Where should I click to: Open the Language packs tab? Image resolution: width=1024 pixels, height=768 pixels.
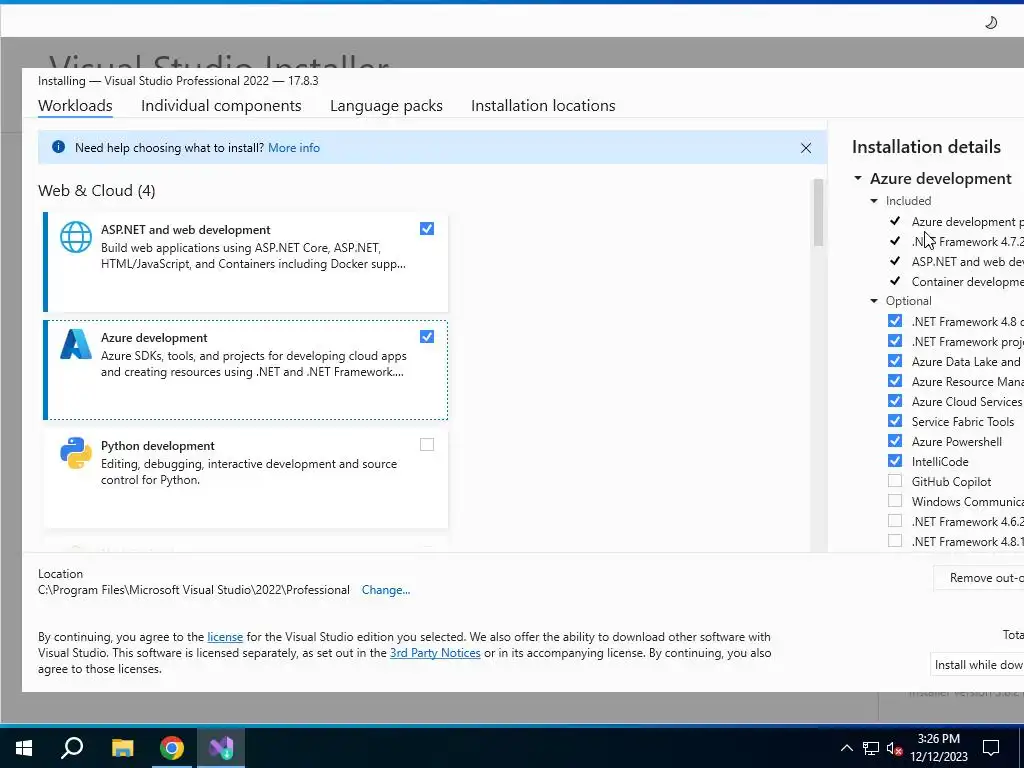386,106
